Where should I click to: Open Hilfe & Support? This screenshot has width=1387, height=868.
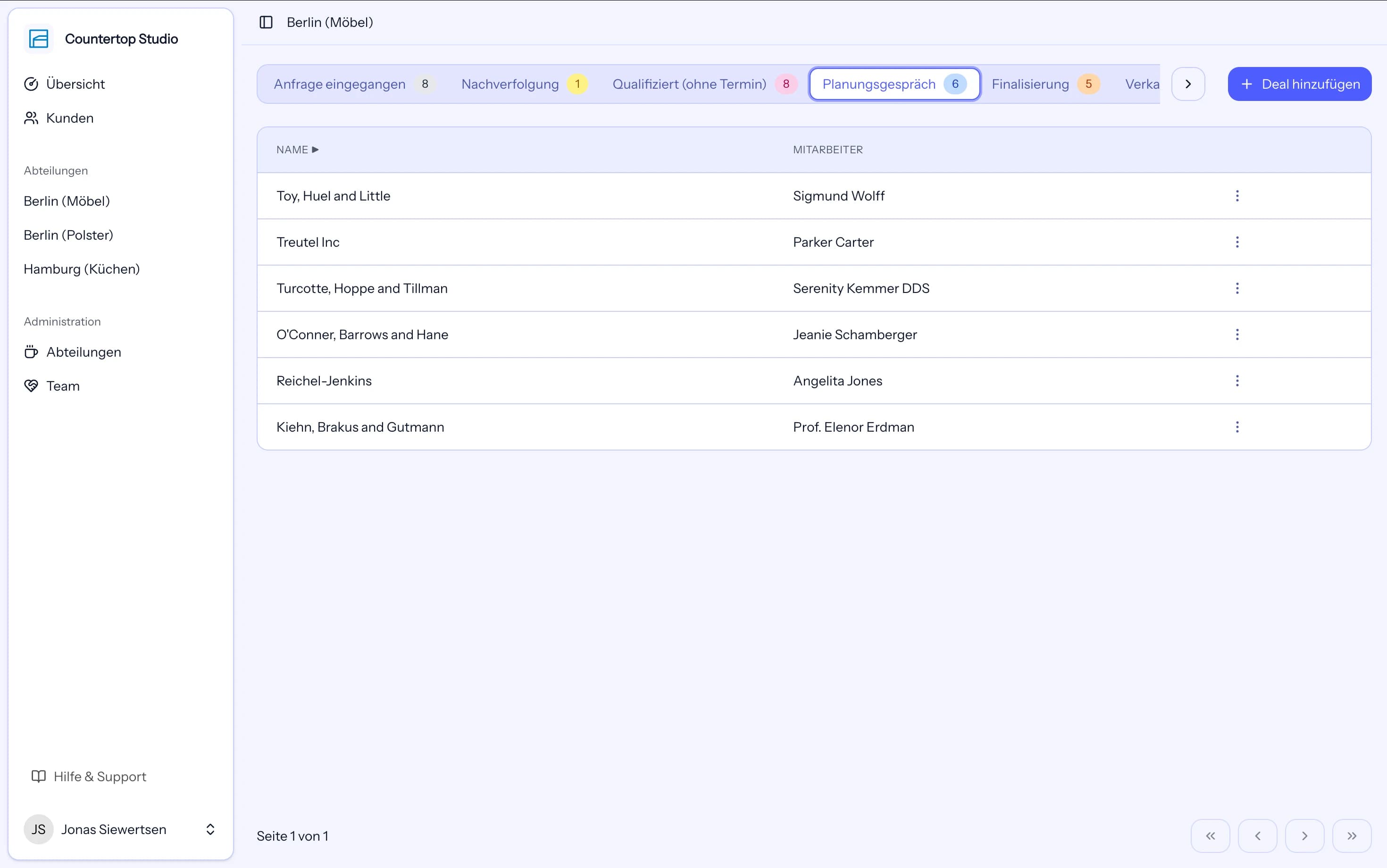(89, 776)
